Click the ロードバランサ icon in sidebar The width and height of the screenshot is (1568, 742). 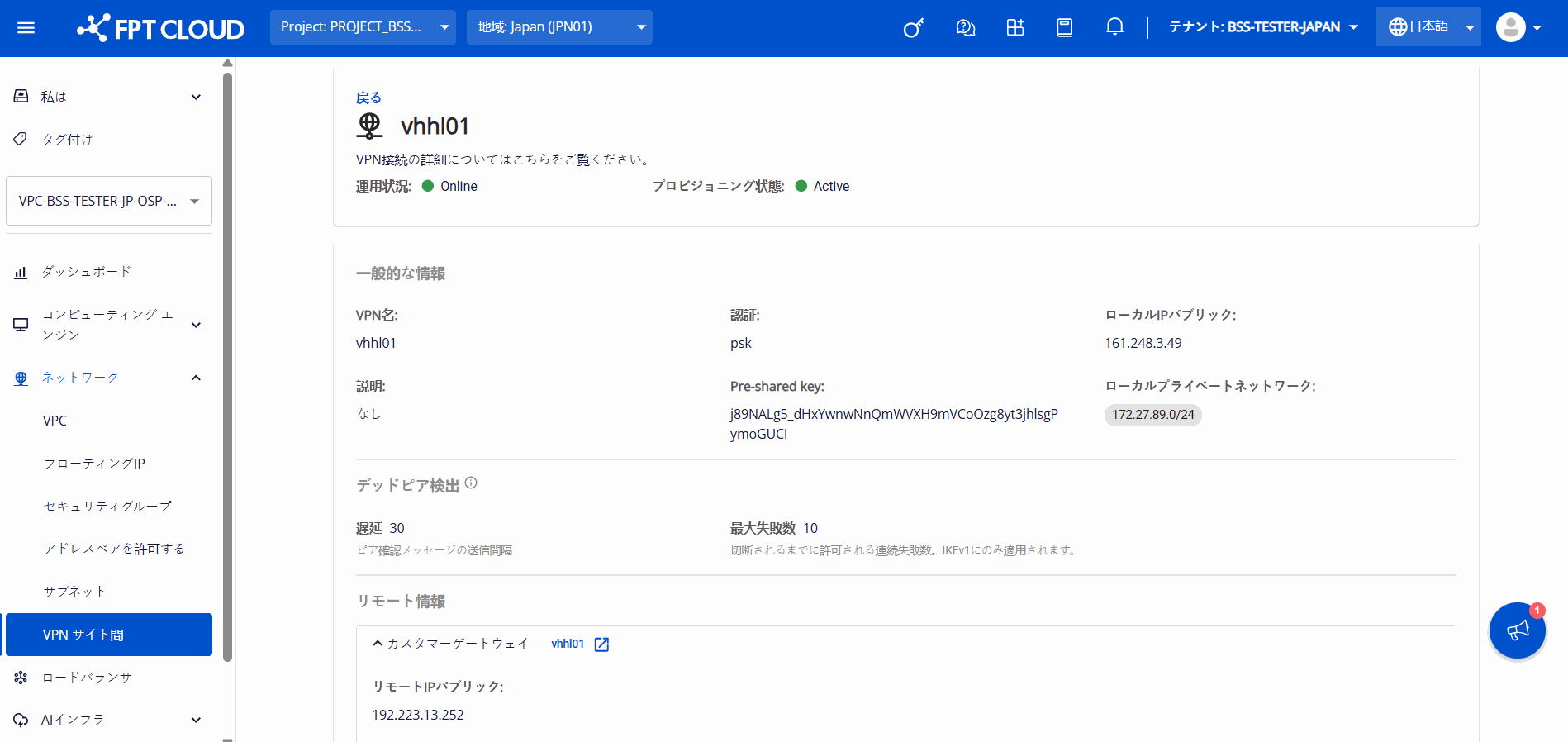pyautogui.click(x=21, y=678)
